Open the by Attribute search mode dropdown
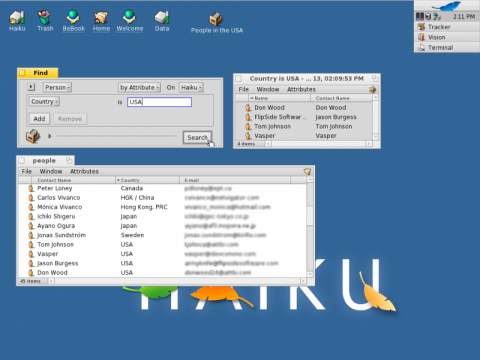 139,87
